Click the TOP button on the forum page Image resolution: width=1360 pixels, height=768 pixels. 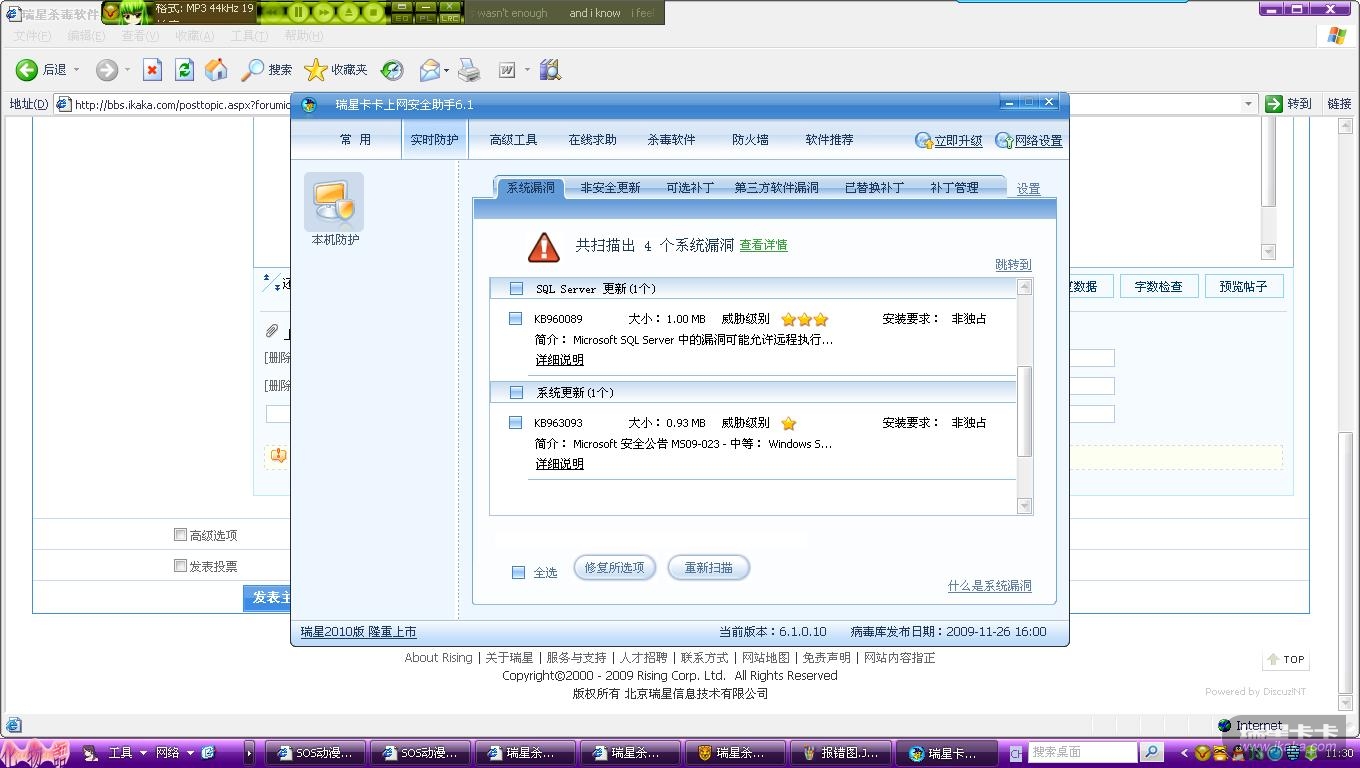[1286, 659]
